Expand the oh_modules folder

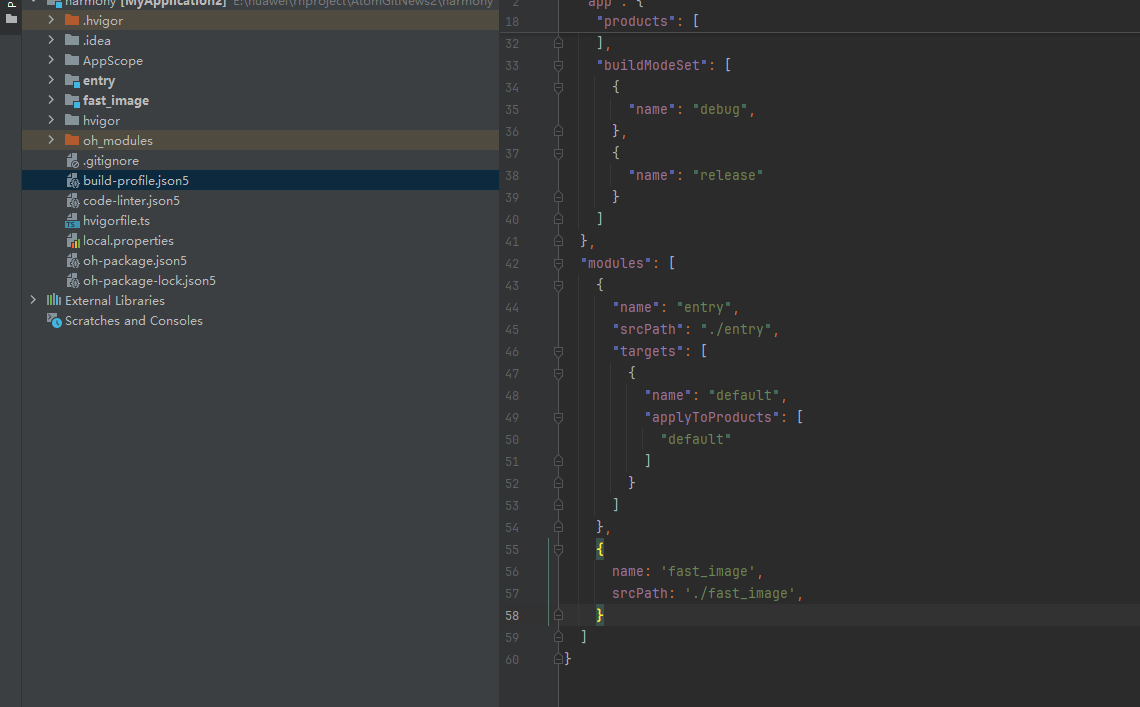pyautogui.click(x=51, y=140)
